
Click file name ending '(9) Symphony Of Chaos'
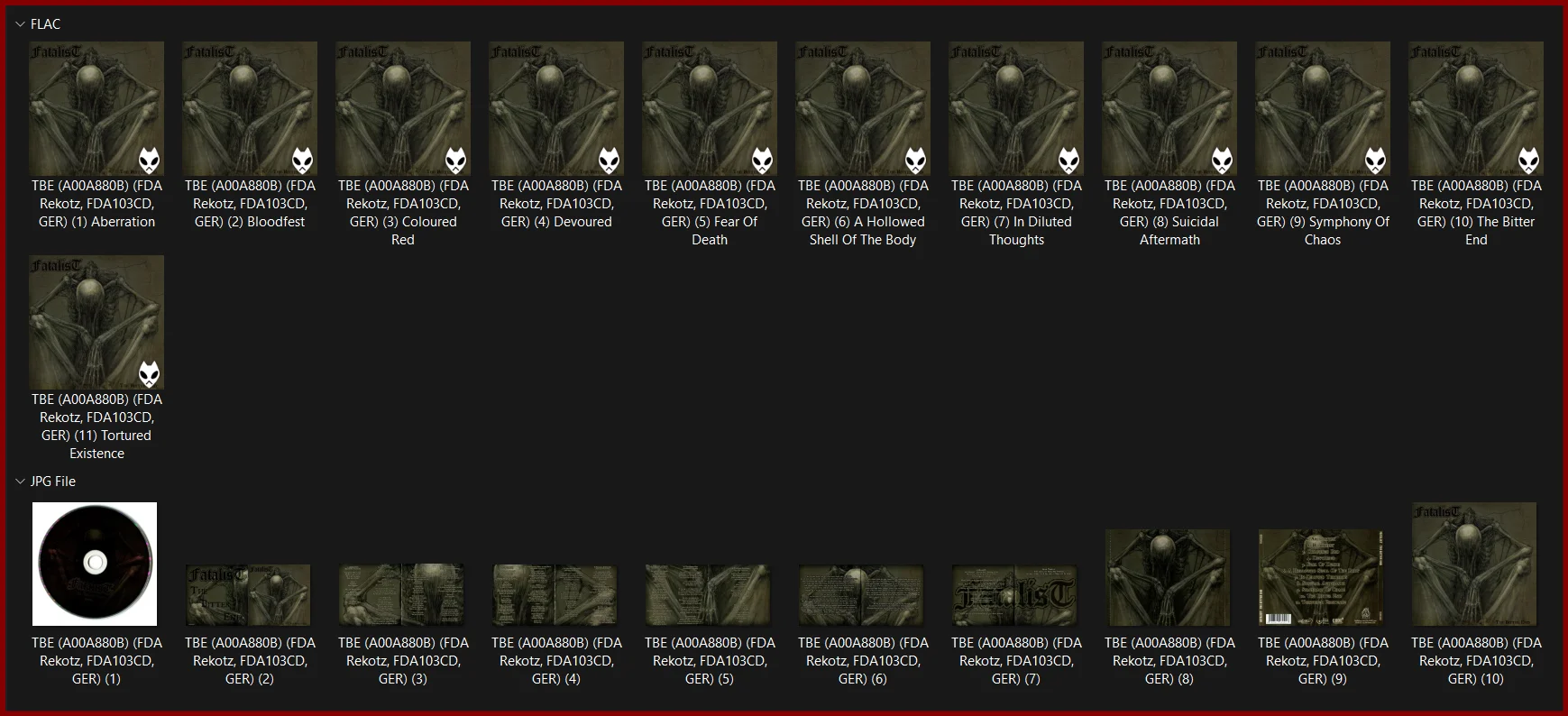tap(1323, 213)
